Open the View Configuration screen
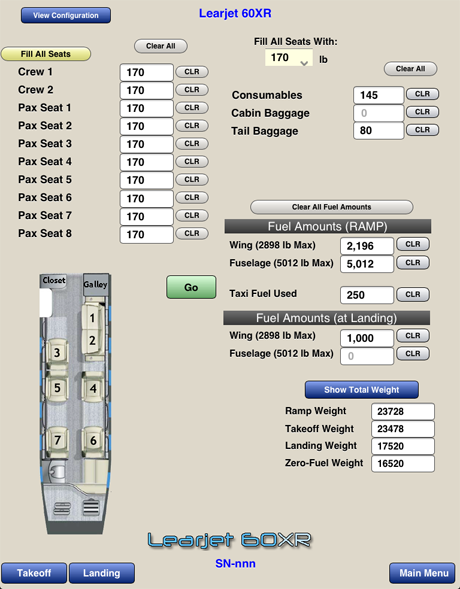Viewport: 460px width, 589px height. (x=66, y=15)
